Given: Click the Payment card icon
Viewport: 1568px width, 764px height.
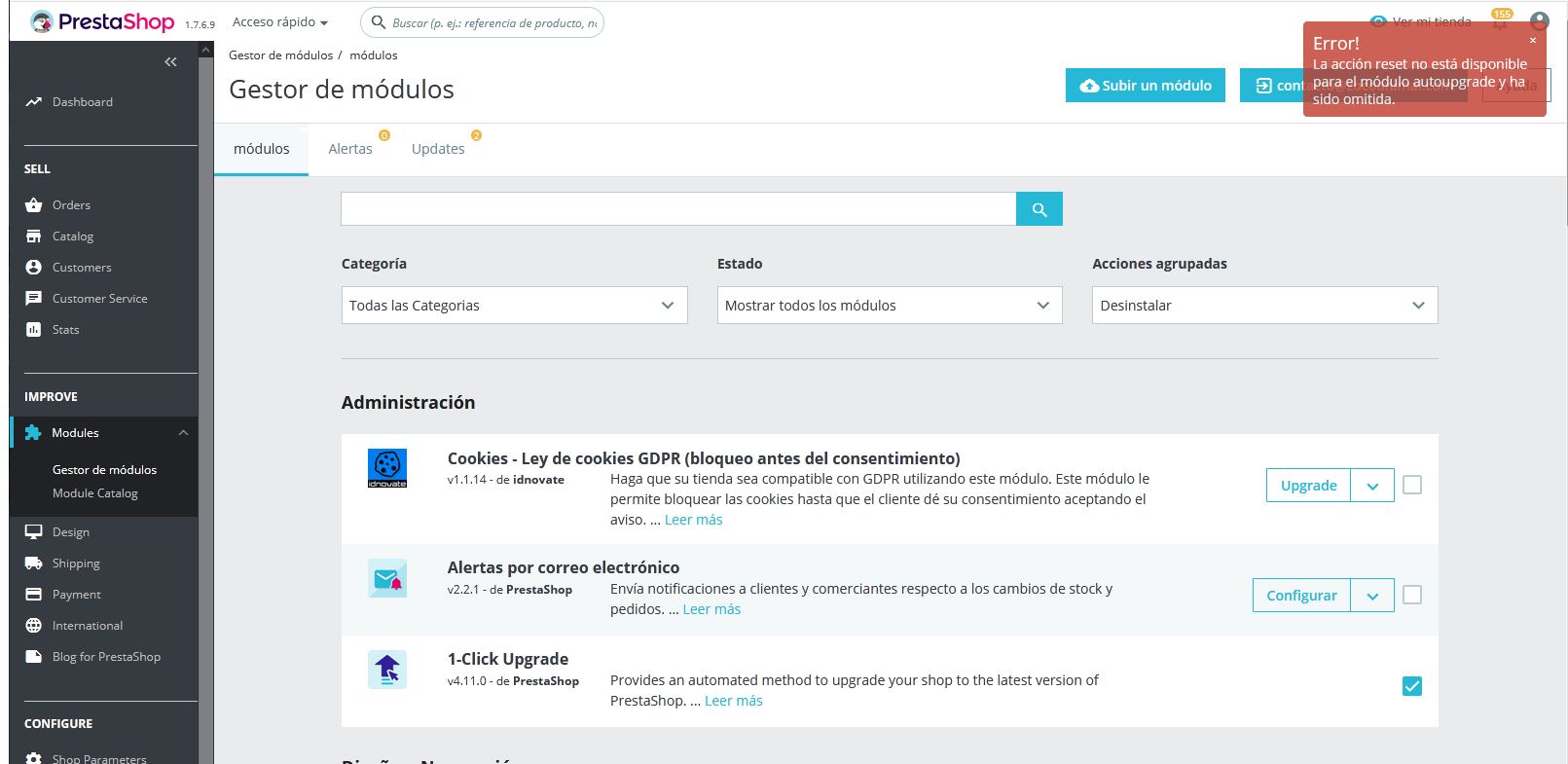Looking at the screenshot, I should pos(34,594).
